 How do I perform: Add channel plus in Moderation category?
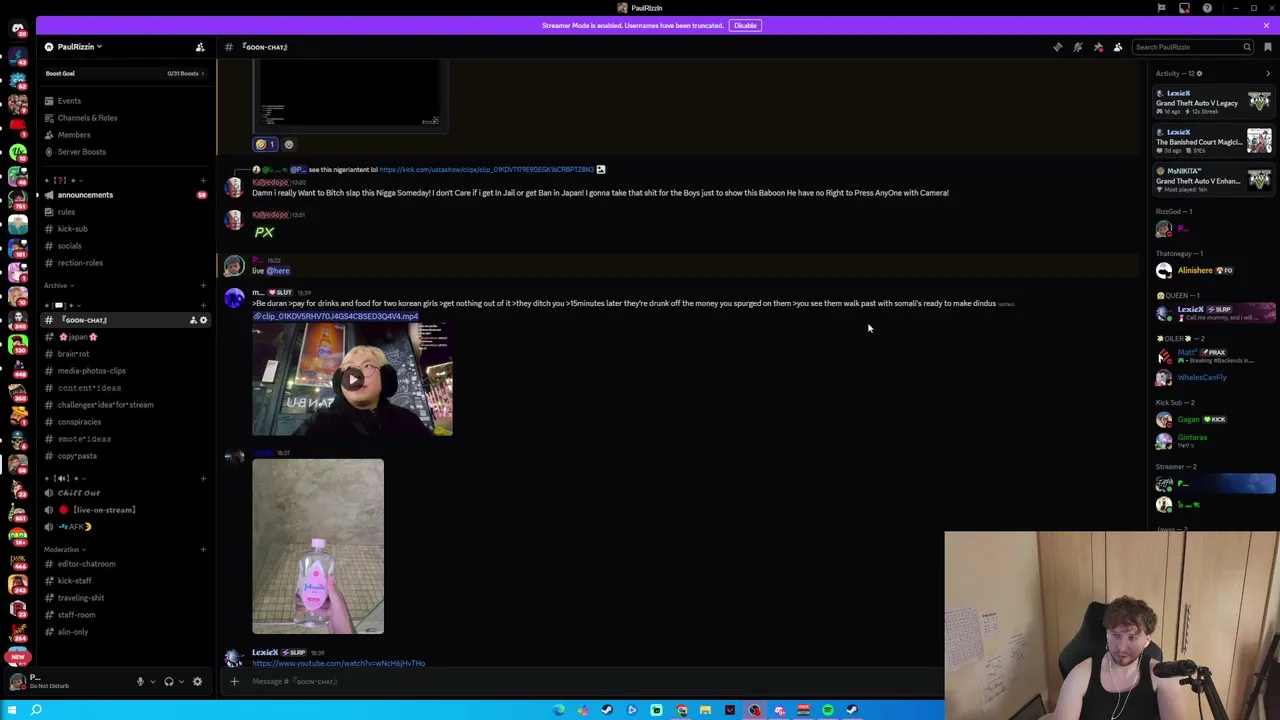pos(203,549)
